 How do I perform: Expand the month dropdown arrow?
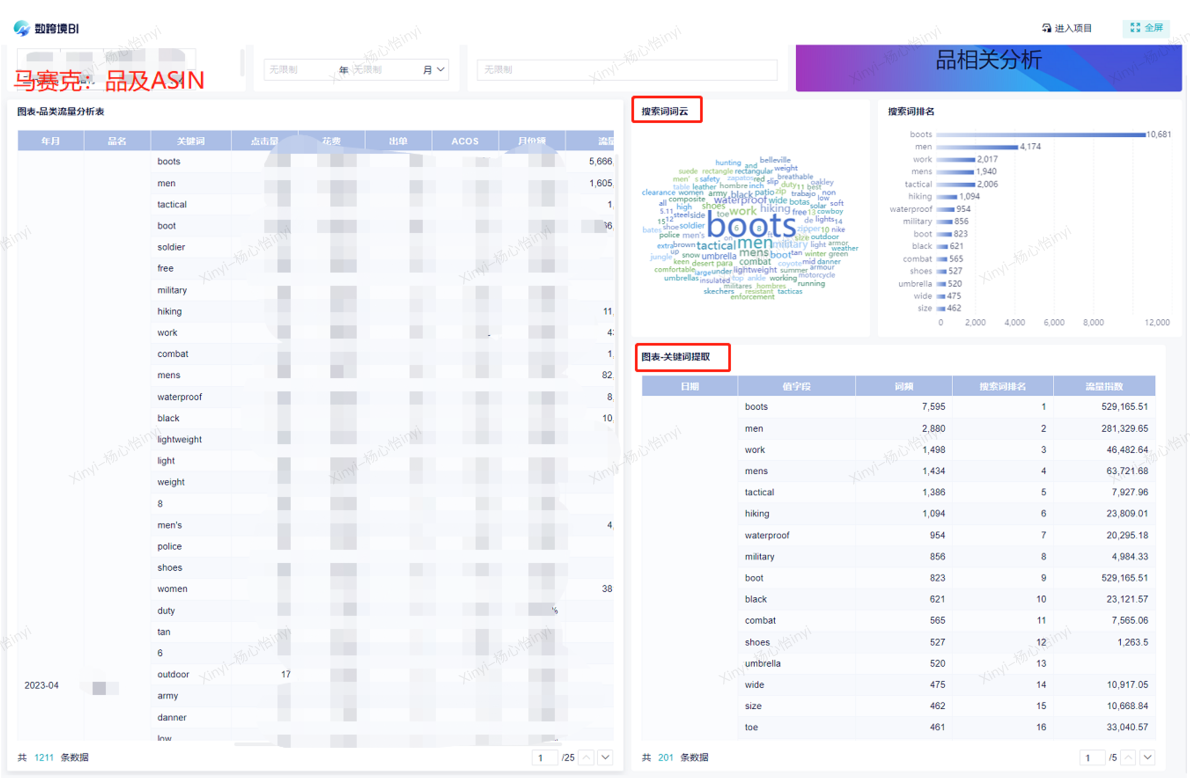(x=441, y=70)
